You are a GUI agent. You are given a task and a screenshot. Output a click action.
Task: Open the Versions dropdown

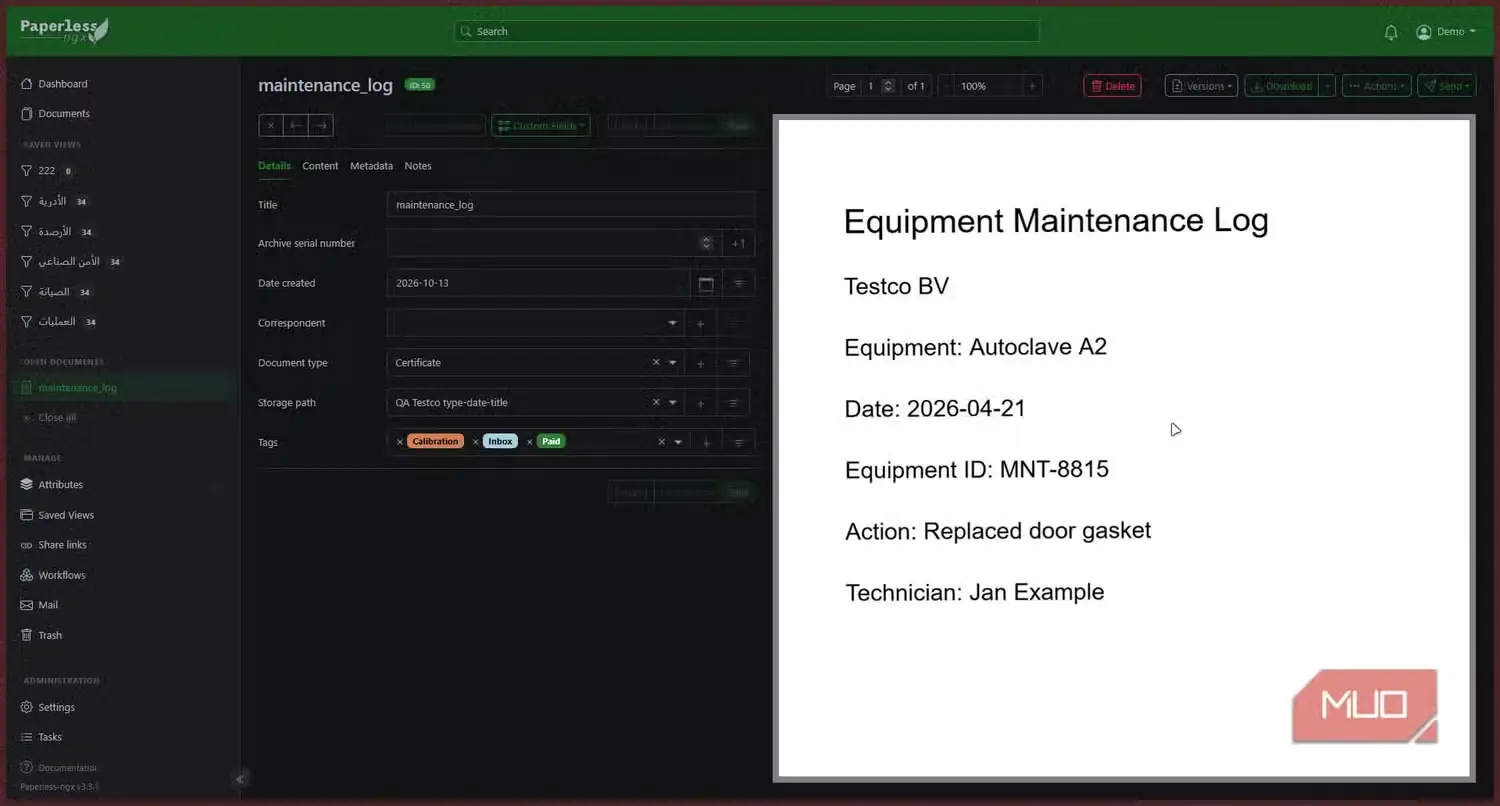click(x=1201, y=86)
